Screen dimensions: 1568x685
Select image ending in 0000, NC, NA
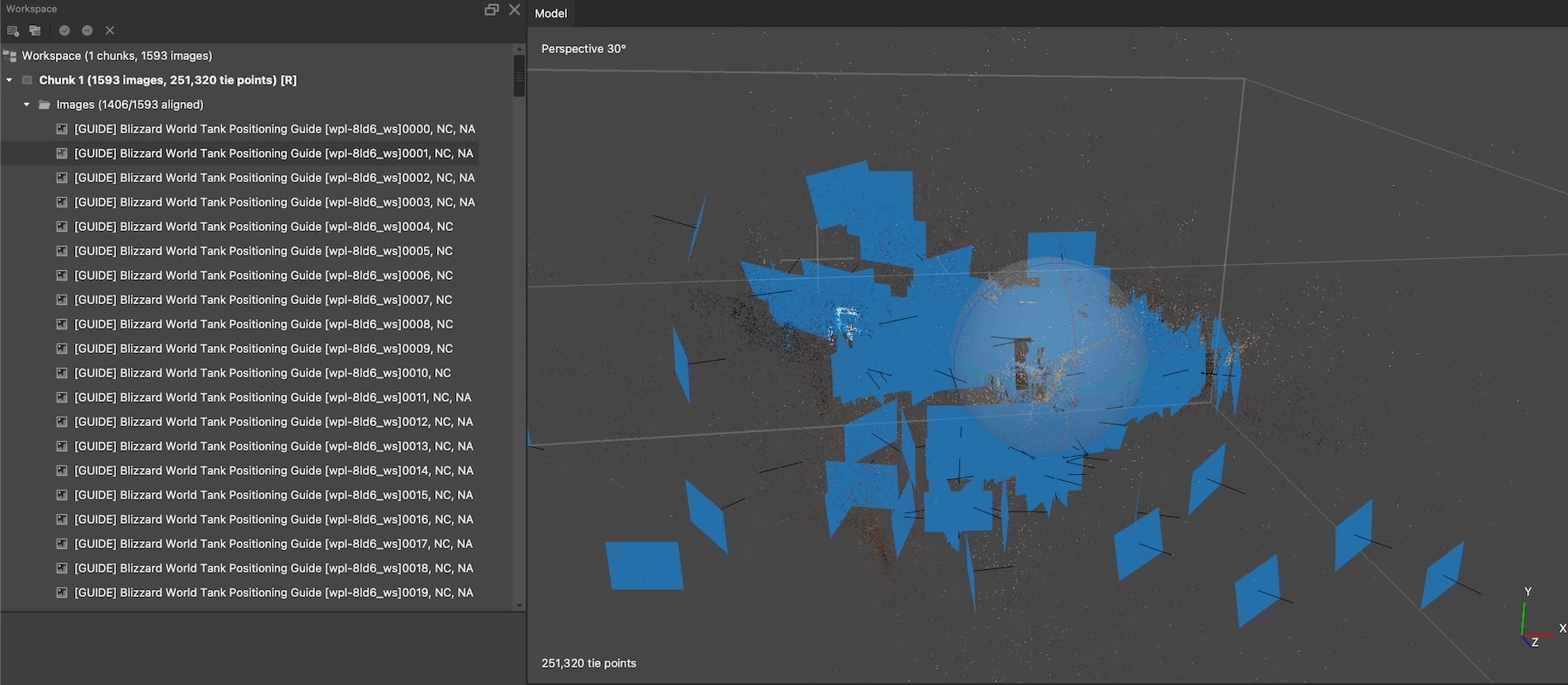click(274, 129)
